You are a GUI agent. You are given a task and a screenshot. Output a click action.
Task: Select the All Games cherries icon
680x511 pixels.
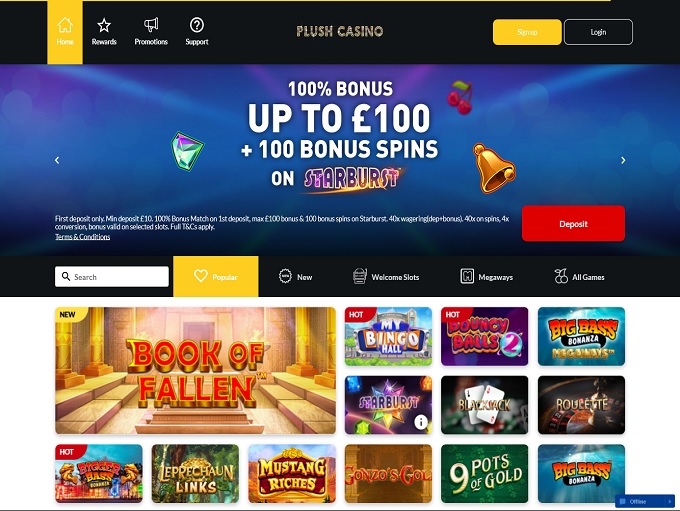pos(561,276)
